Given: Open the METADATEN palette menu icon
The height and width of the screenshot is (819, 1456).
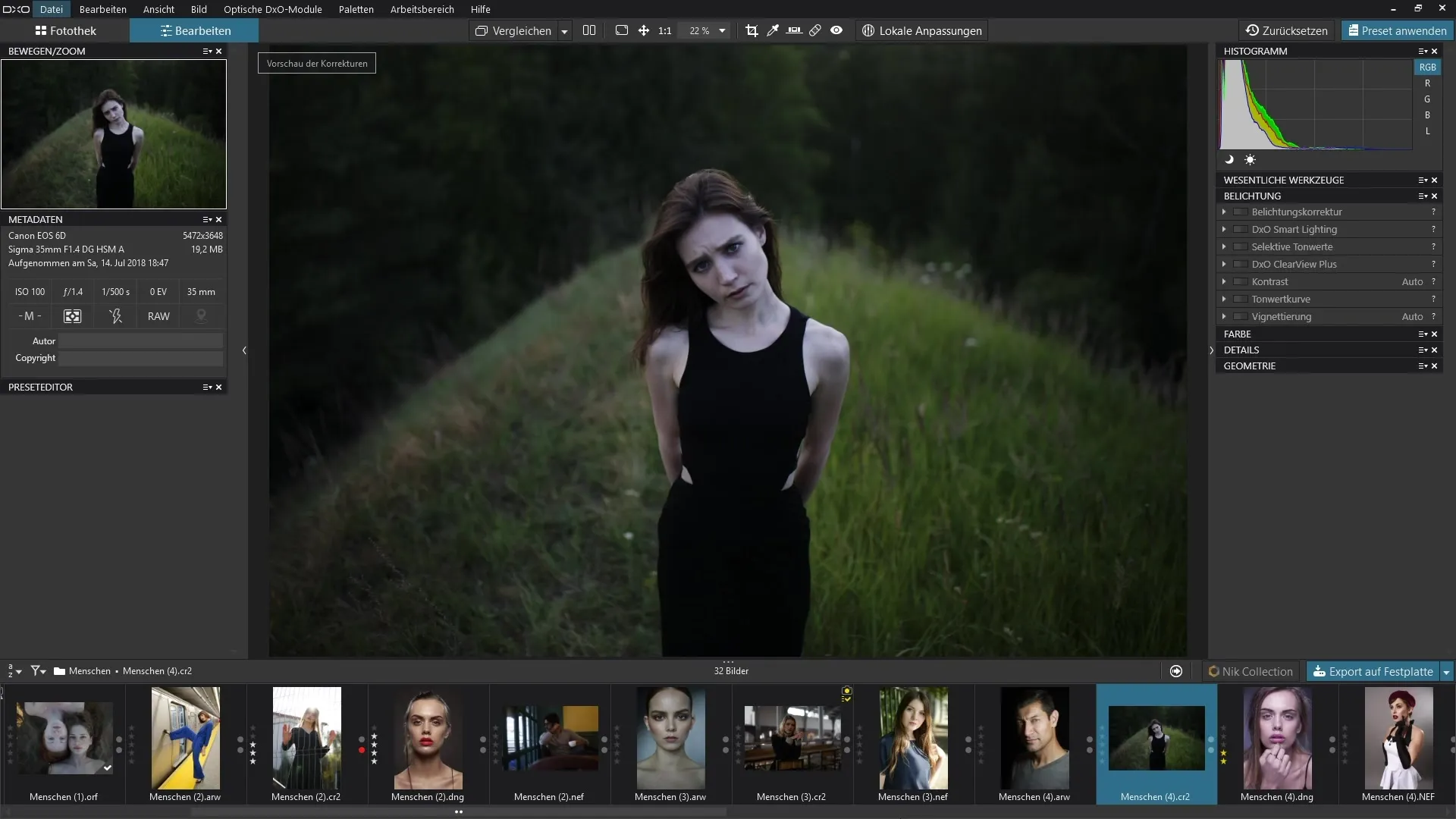Looking at the screenshot, I should 207,219.
